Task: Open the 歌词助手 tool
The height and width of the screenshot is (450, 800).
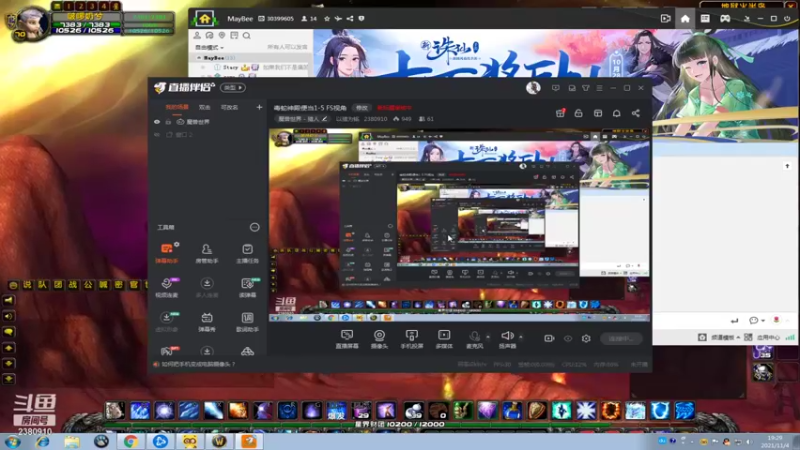Action: [x=247, y=321]
